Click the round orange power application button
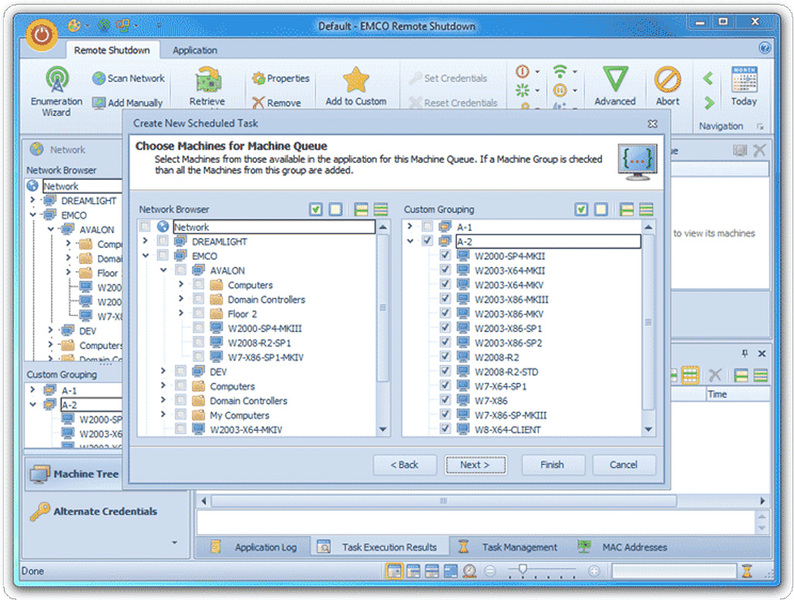The height and width of the screenshot is (600, 794). tap(42, 35)
